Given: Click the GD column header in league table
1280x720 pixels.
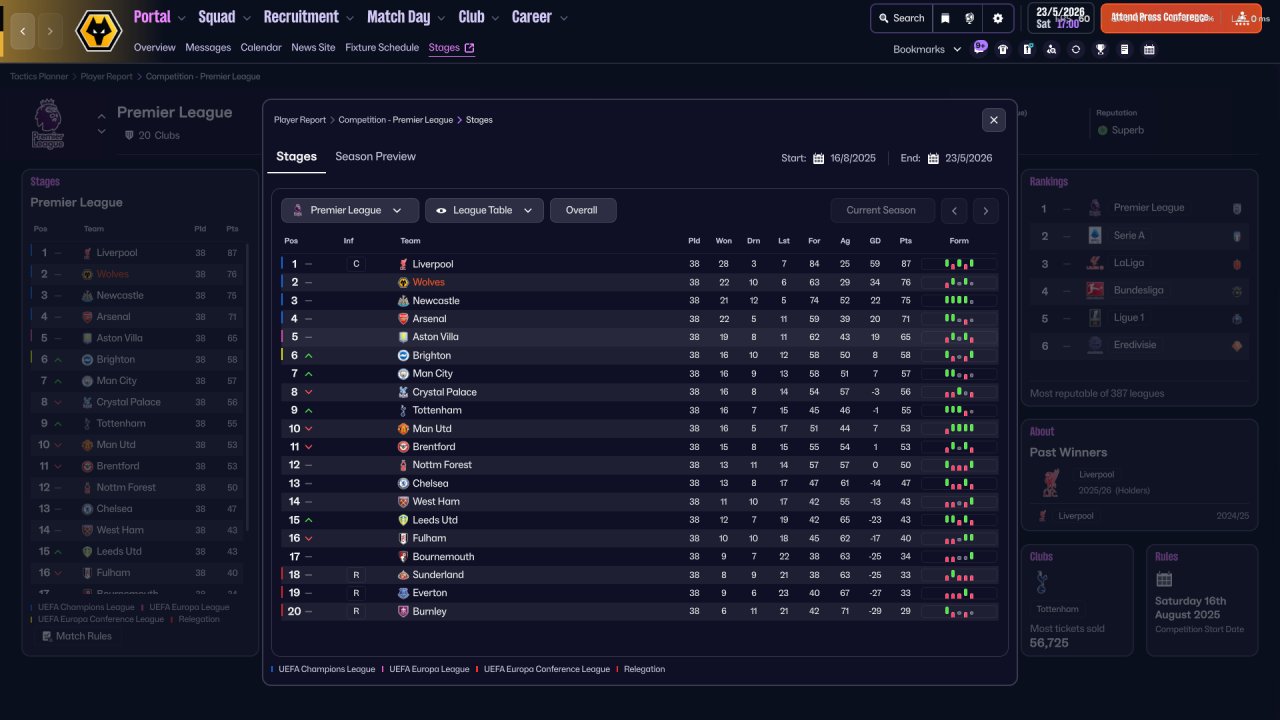Looking at the screenshot, I should tap(875, 240).
